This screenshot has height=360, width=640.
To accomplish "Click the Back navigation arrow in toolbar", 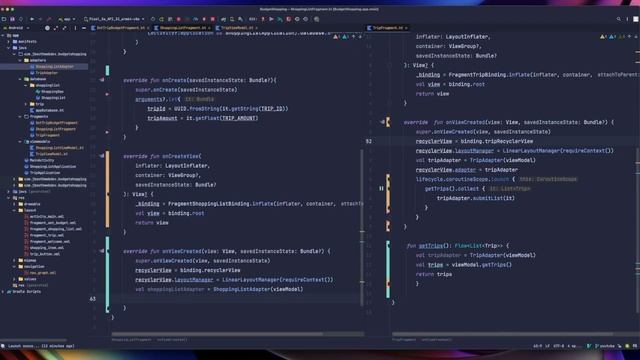I will point(32,19).
